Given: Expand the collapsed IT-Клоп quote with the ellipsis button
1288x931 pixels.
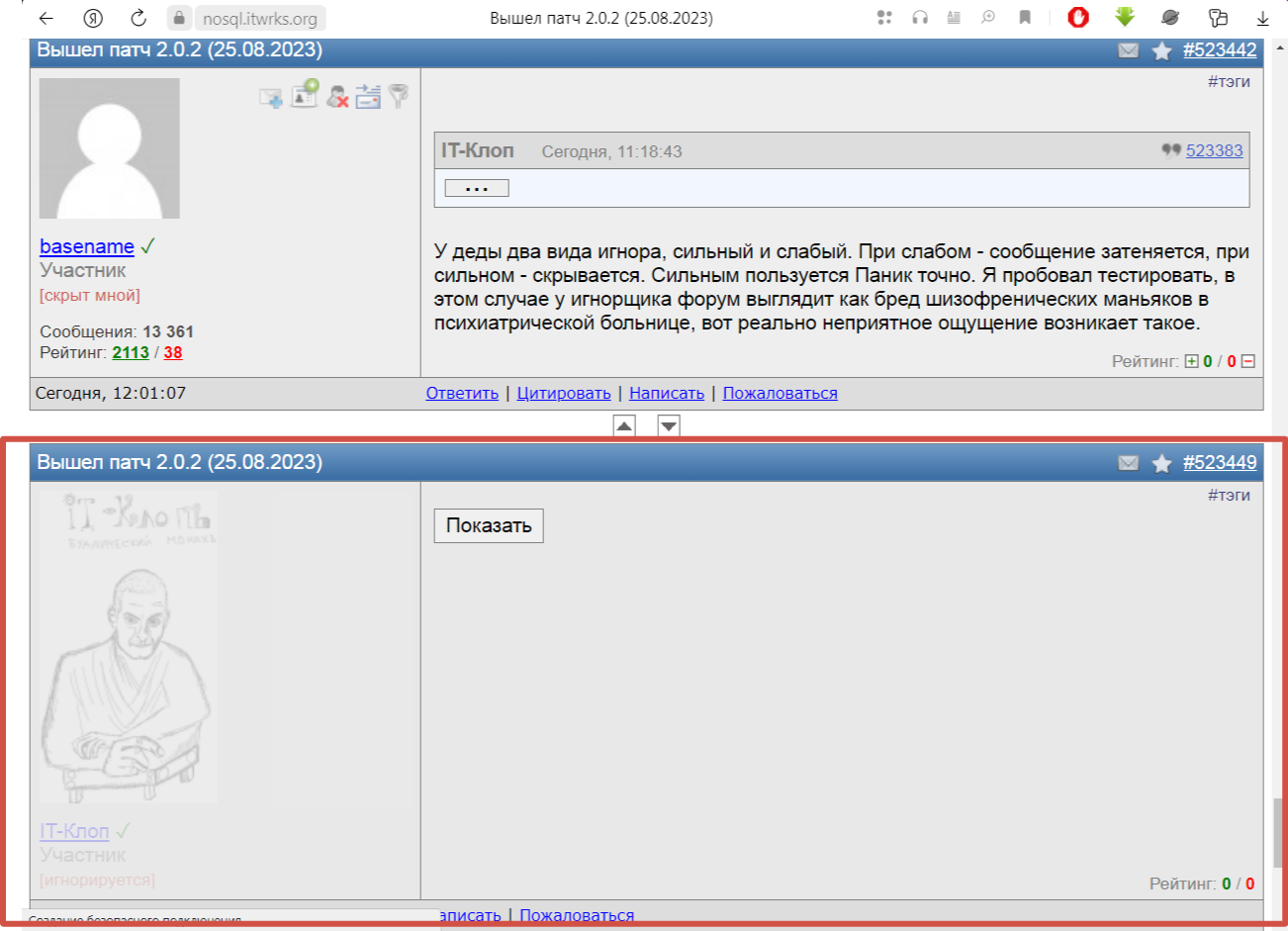Looking at the screenshot, I should pyautogui.click(x=476, y=188).
